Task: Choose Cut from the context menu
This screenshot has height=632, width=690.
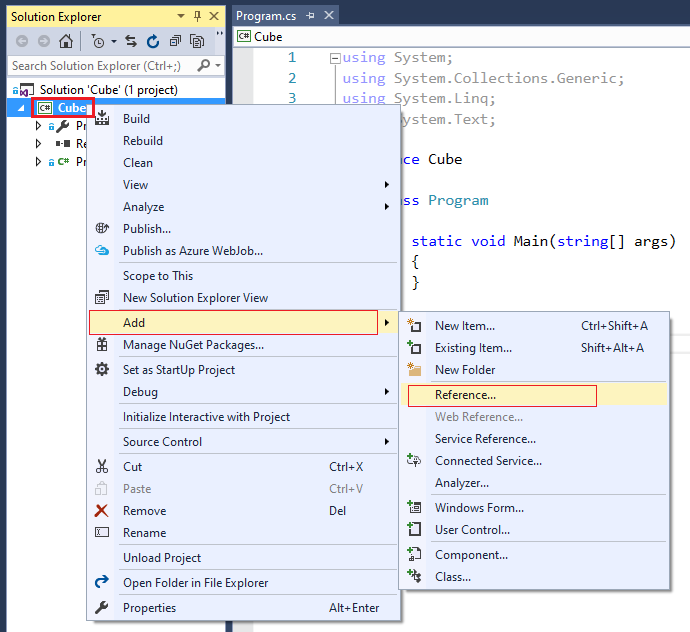Action: pyautogui.click(x=244, y=467)
